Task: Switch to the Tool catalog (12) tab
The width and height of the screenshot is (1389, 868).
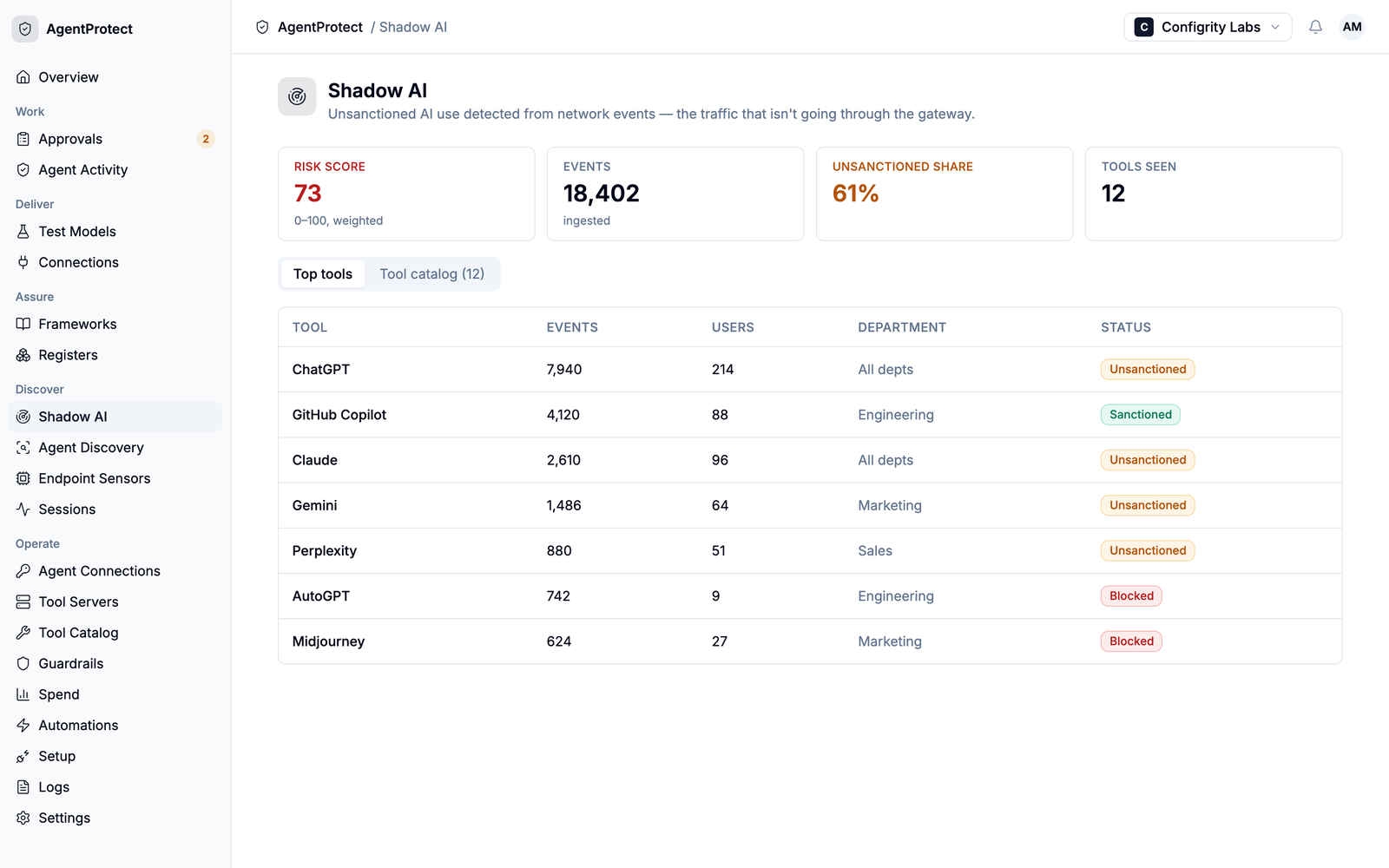Action: (432, 274)
